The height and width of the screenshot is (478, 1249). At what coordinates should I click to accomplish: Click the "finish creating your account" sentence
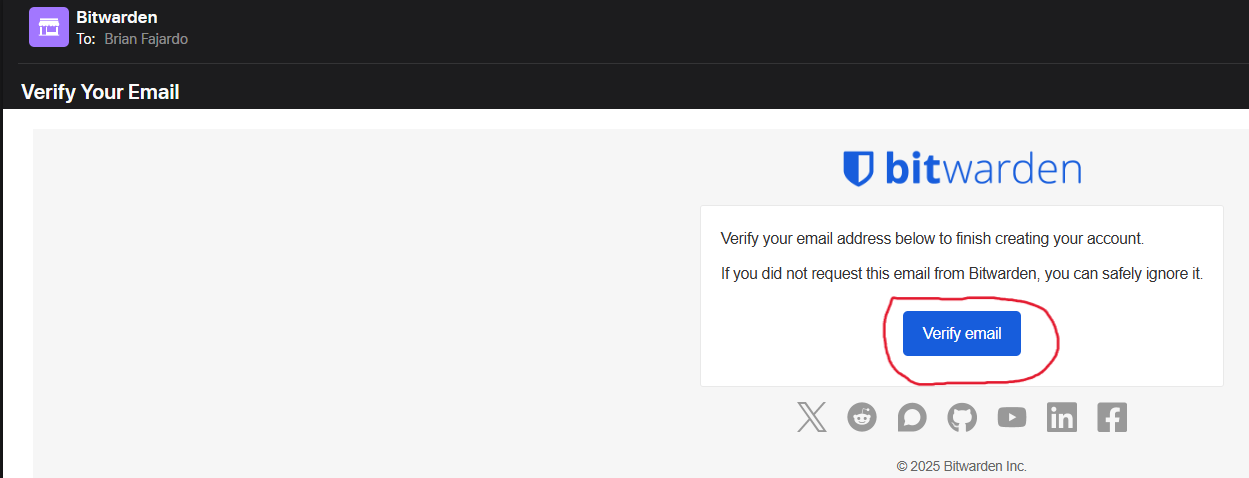931,239
